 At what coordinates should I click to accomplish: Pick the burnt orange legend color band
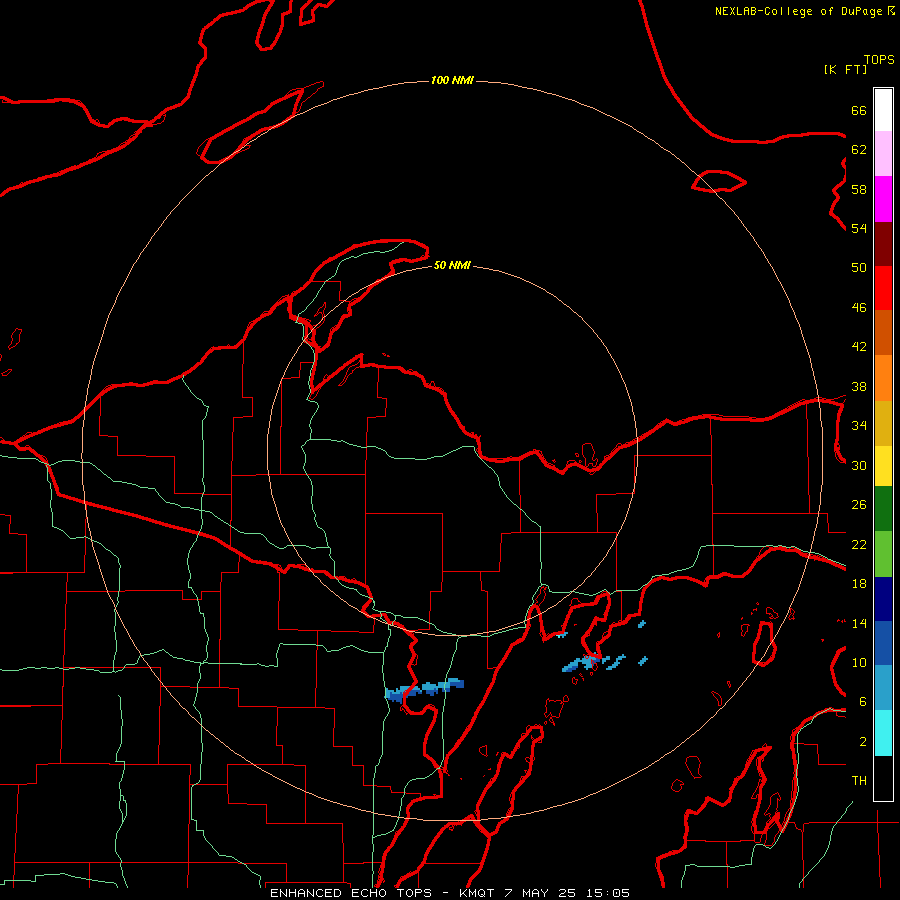pos(883,333)
